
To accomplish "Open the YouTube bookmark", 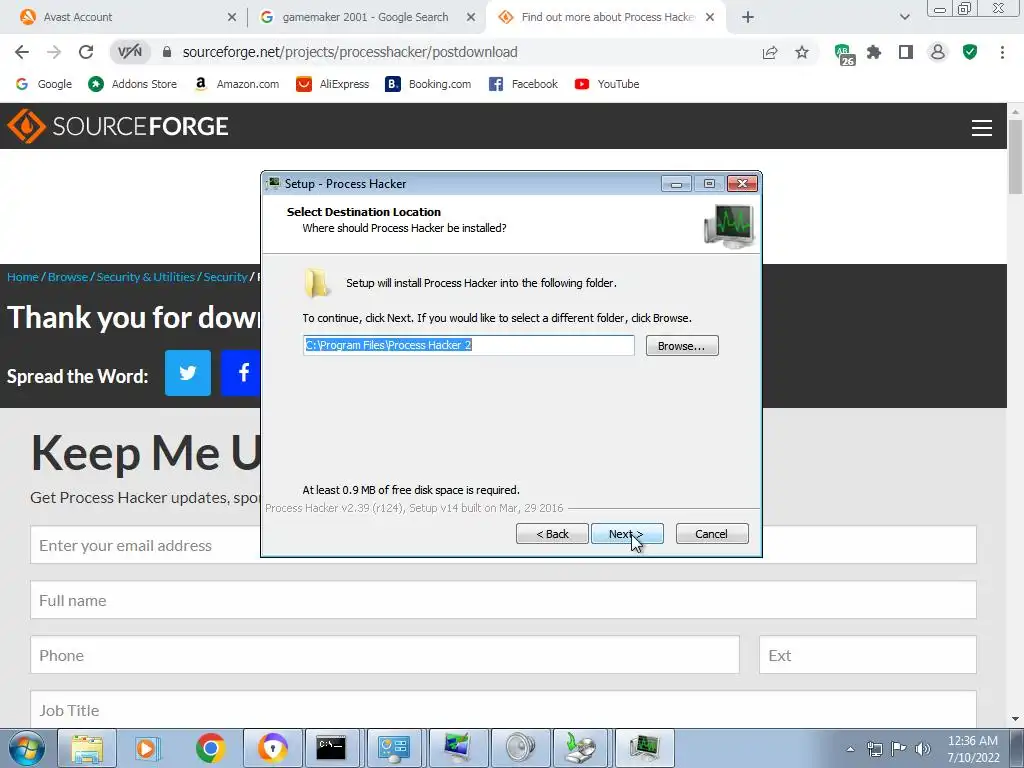I will [607, 84].
